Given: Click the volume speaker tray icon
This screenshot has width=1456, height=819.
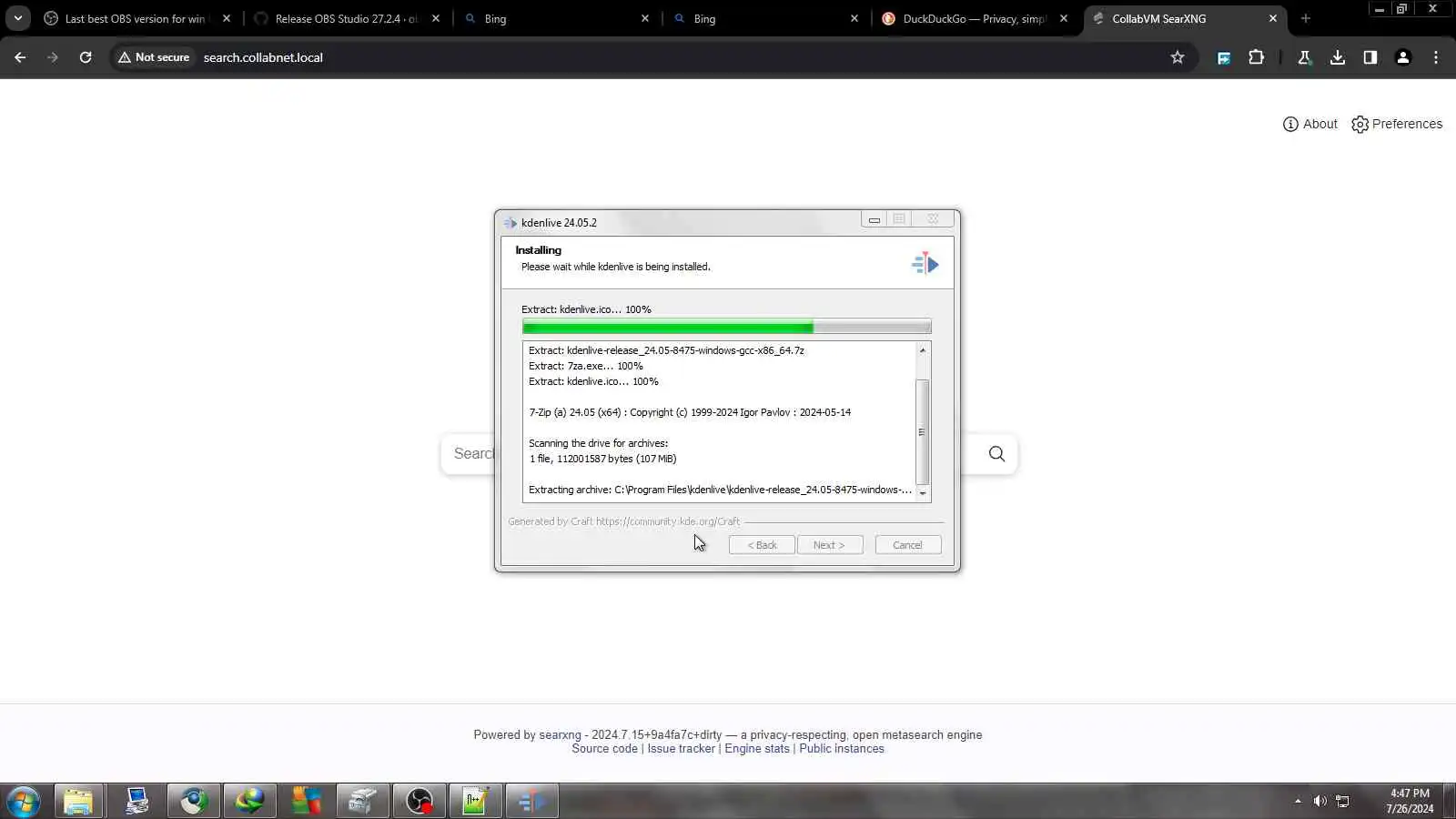Looking at the screenshot, I should (x=1319, y=801).
